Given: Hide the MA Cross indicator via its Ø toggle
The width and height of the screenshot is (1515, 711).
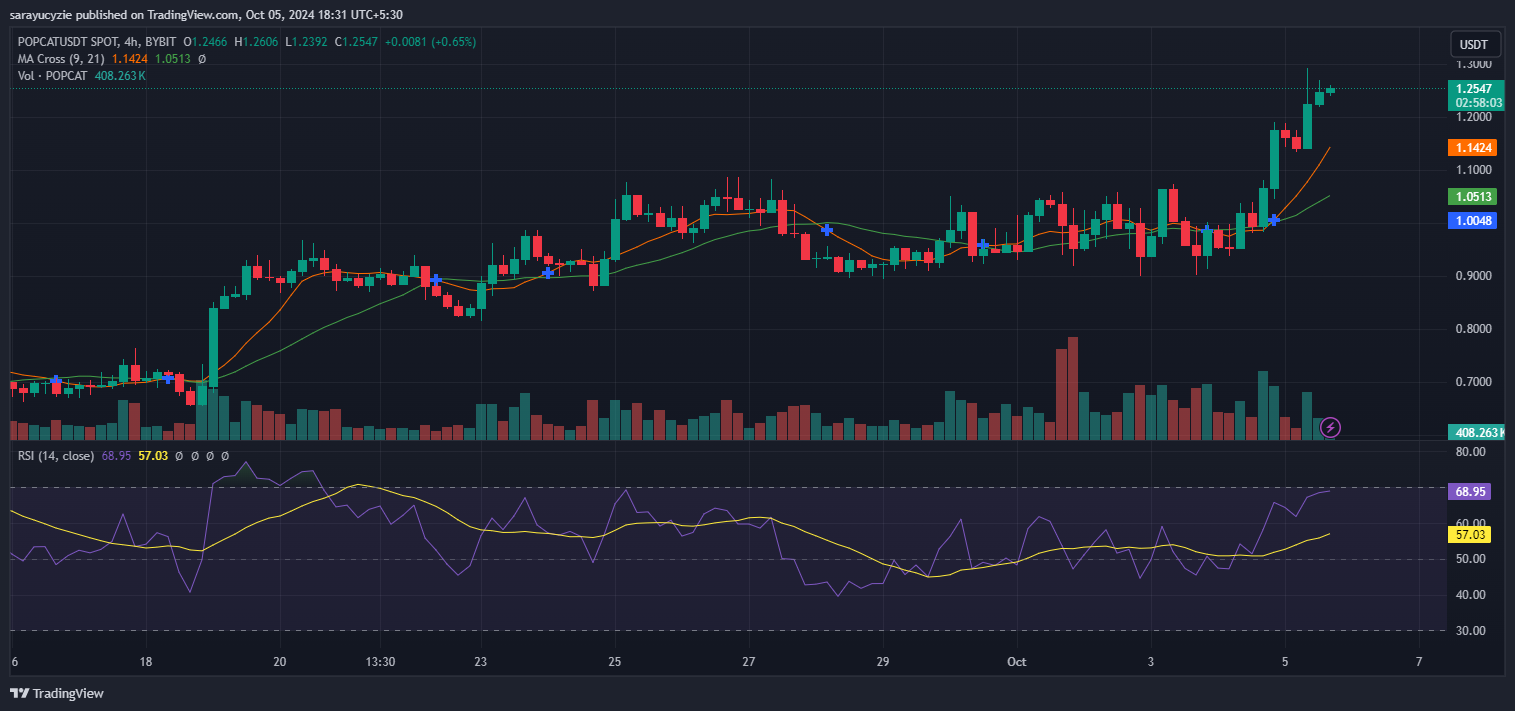Looking at the screenshot, I should pyautogui.click(x=201, y=59).
